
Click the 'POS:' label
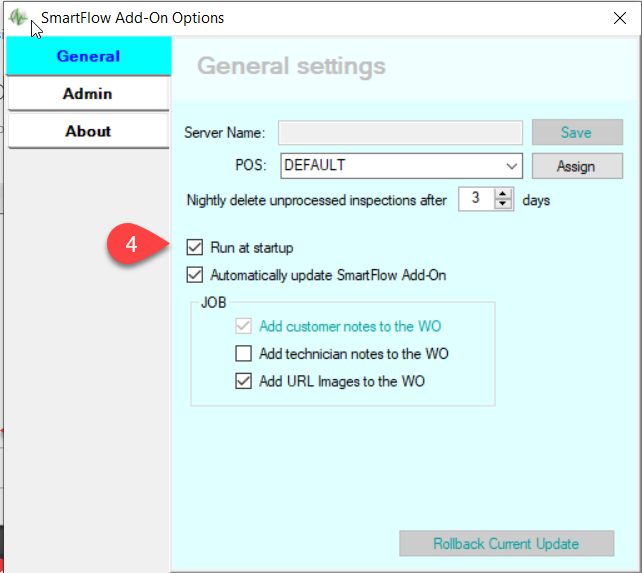pos(251,165)
